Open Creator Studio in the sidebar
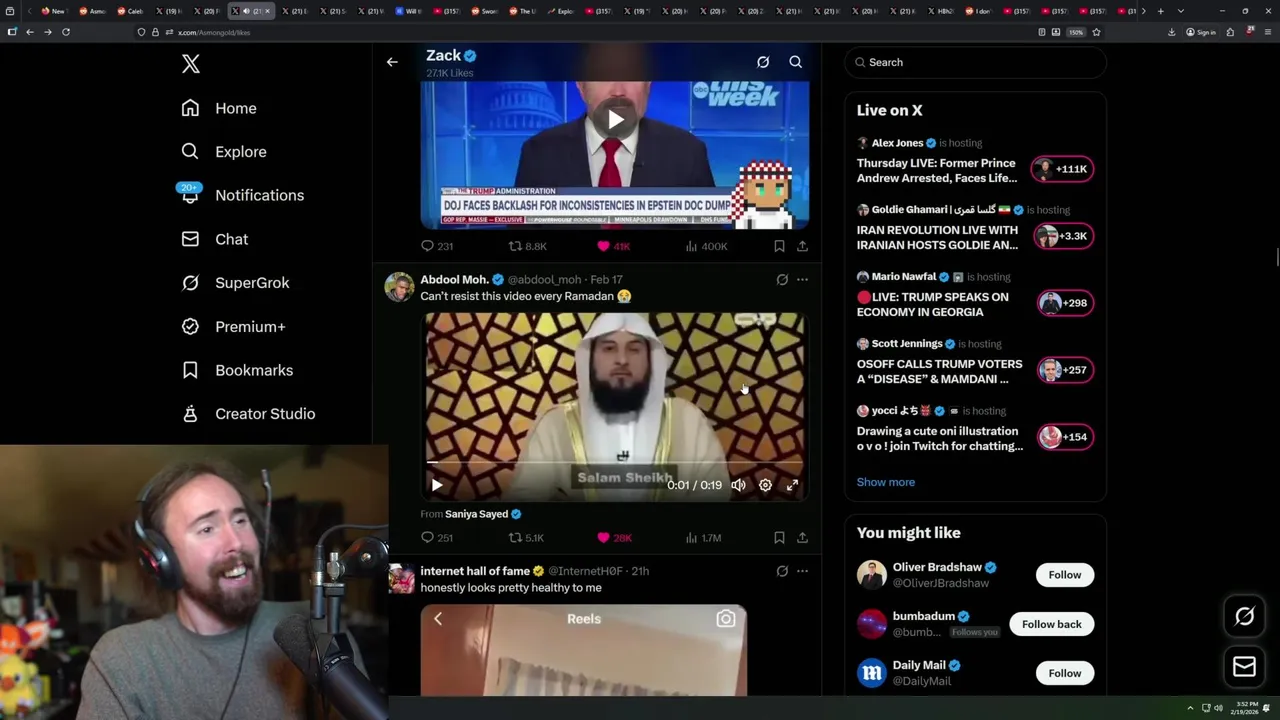Screen dimensions: 1280x720 point(248,414)
